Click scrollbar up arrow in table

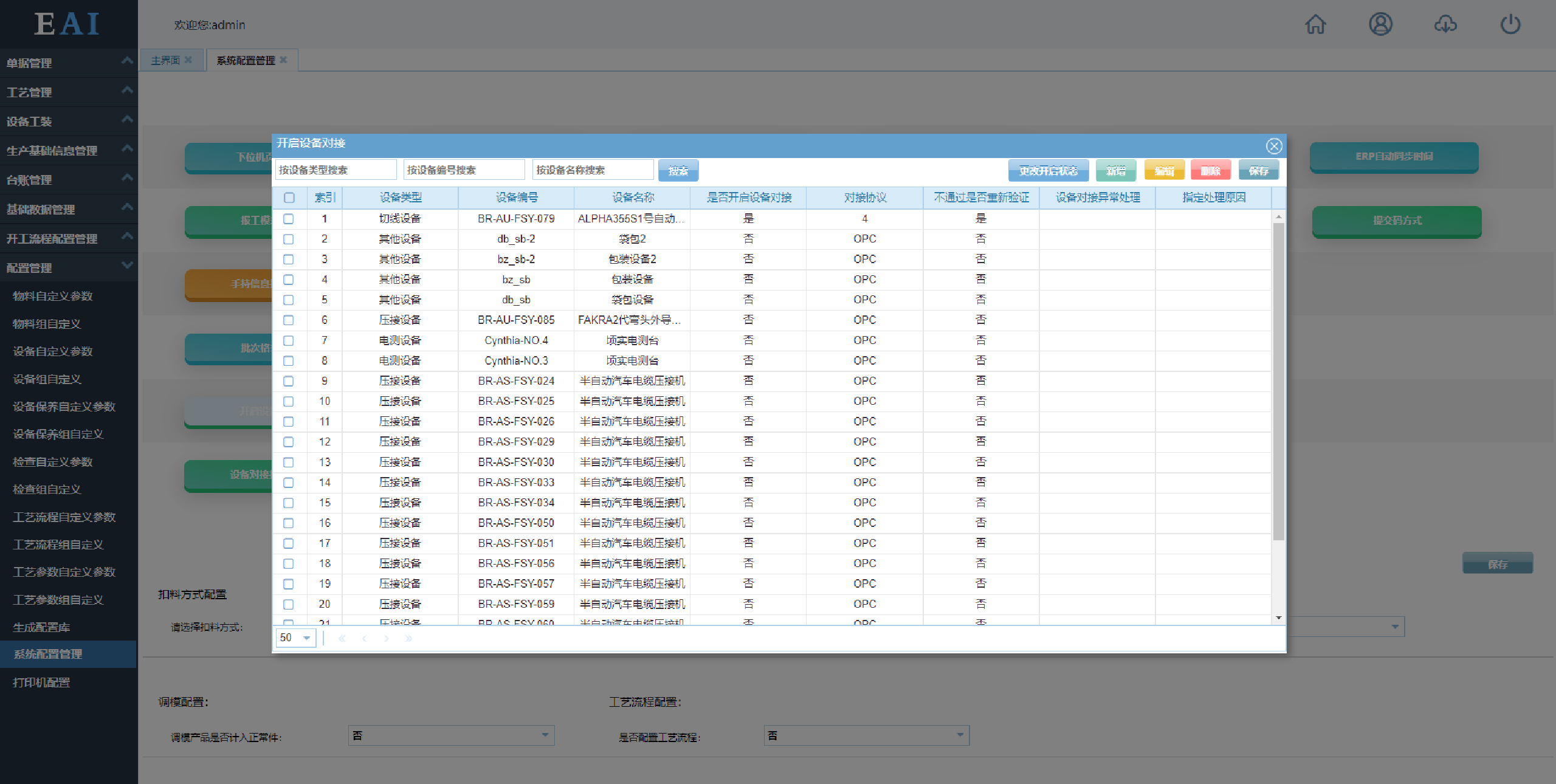tap(1279, 216)
